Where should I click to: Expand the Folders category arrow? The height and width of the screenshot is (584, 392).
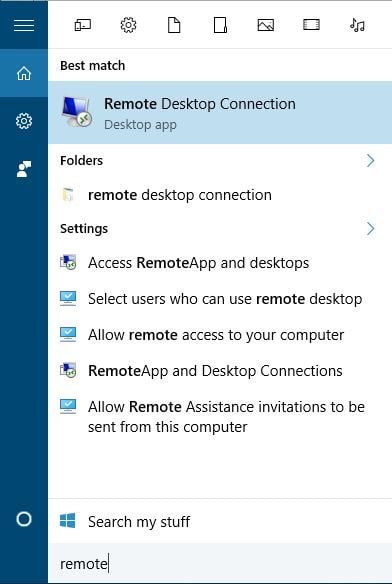pyautogui.click(x=370, y=161)
